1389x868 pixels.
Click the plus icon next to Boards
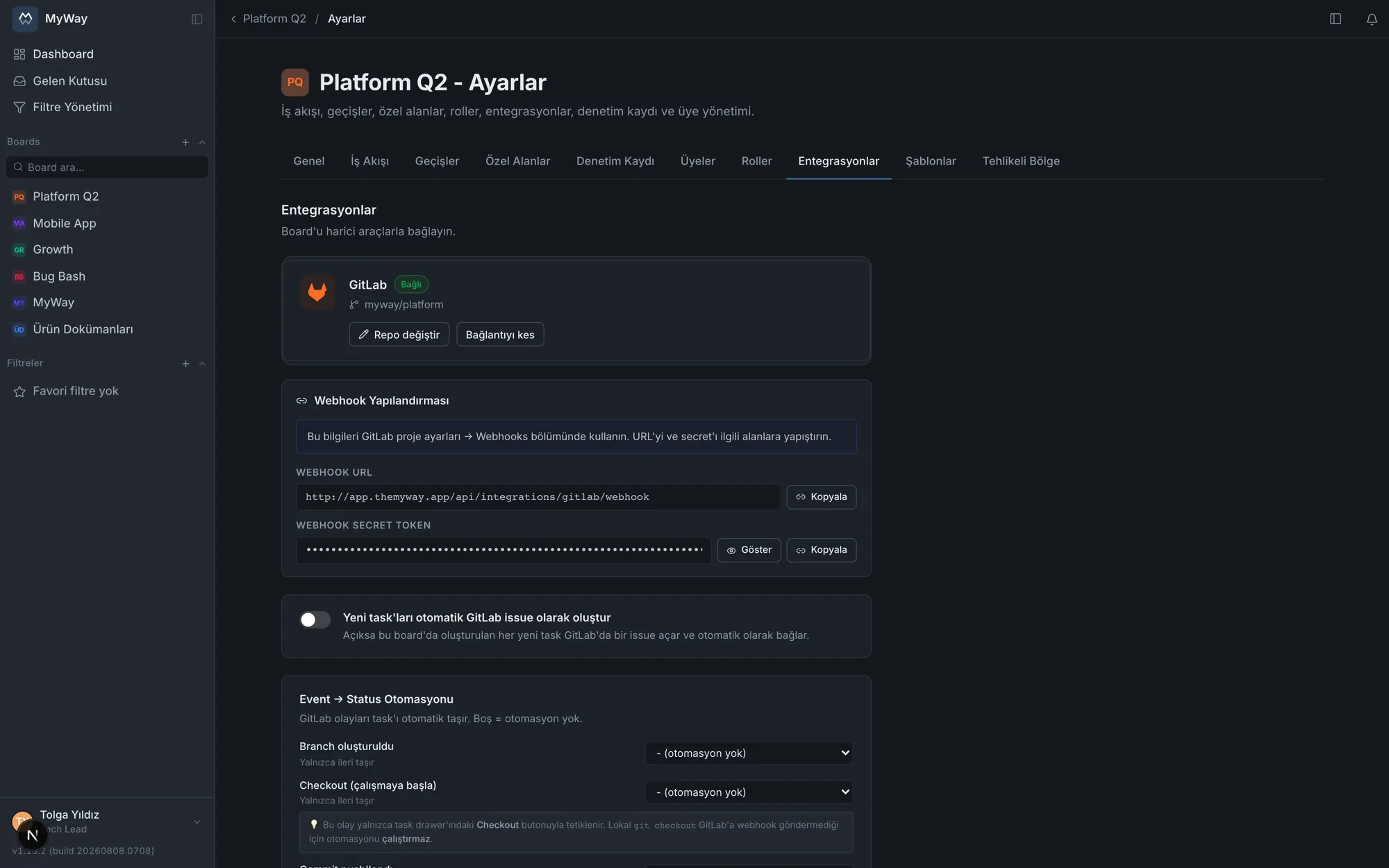(185, 142)
